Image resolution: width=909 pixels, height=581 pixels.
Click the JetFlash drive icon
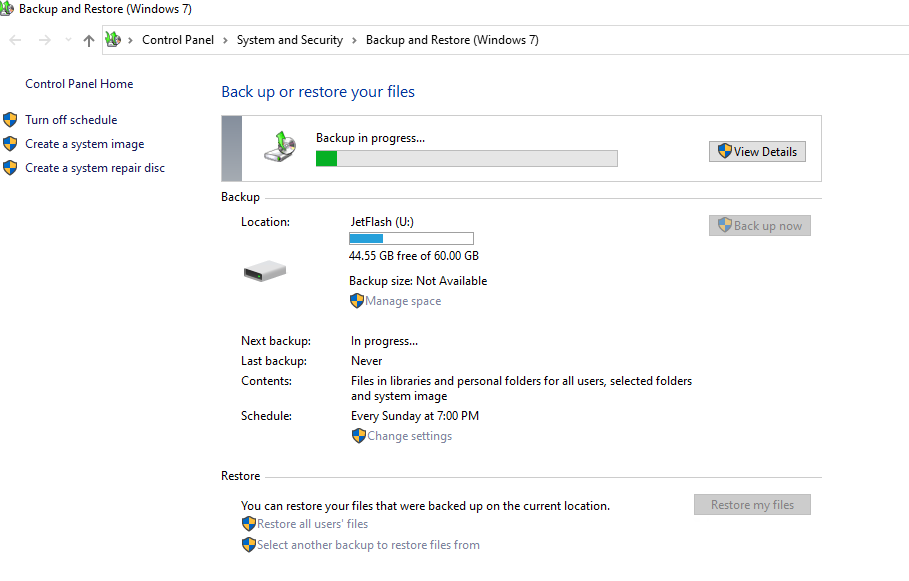pyautogui.click(x=265, y=271)
